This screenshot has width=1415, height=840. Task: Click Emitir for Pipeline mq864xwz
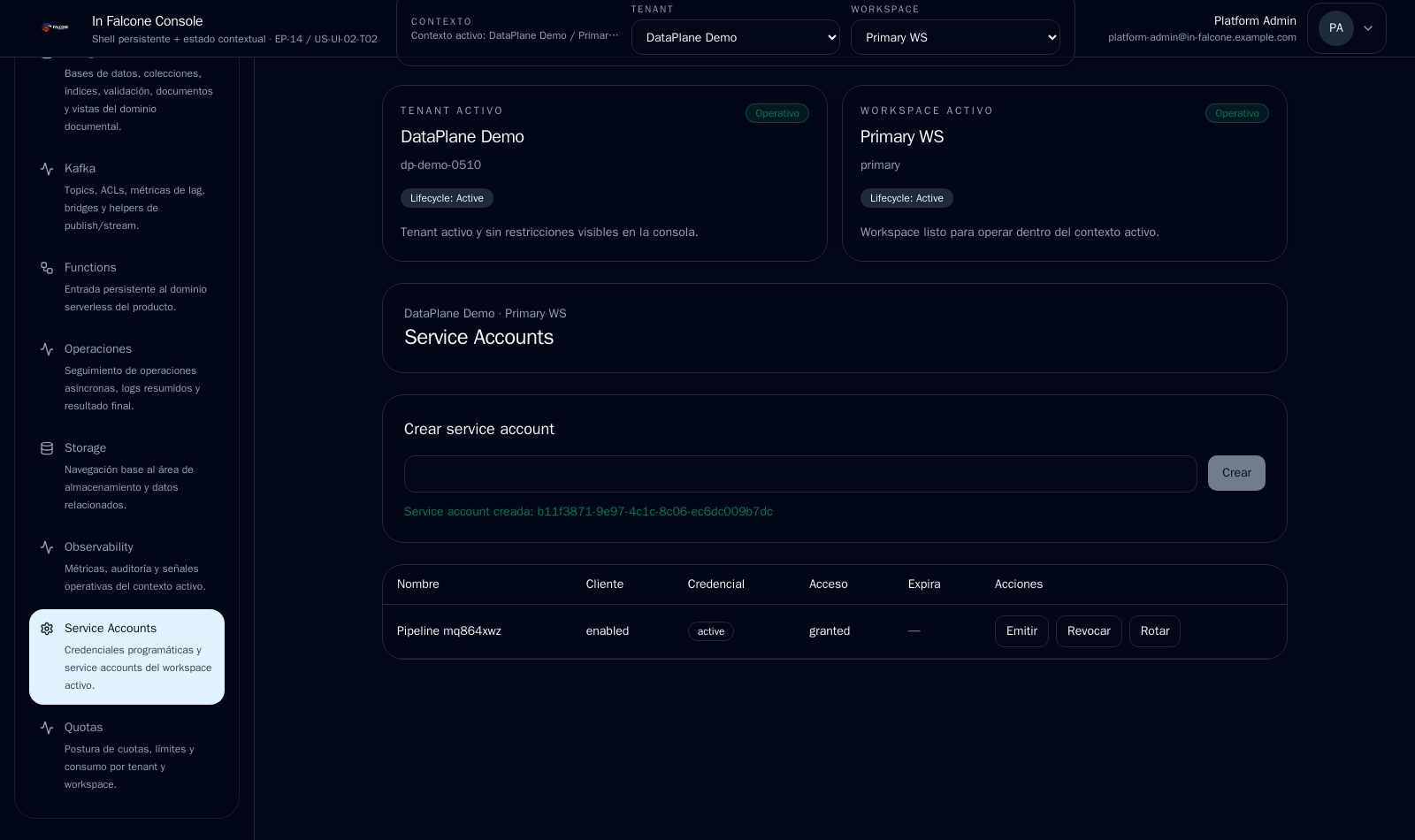1021,631
